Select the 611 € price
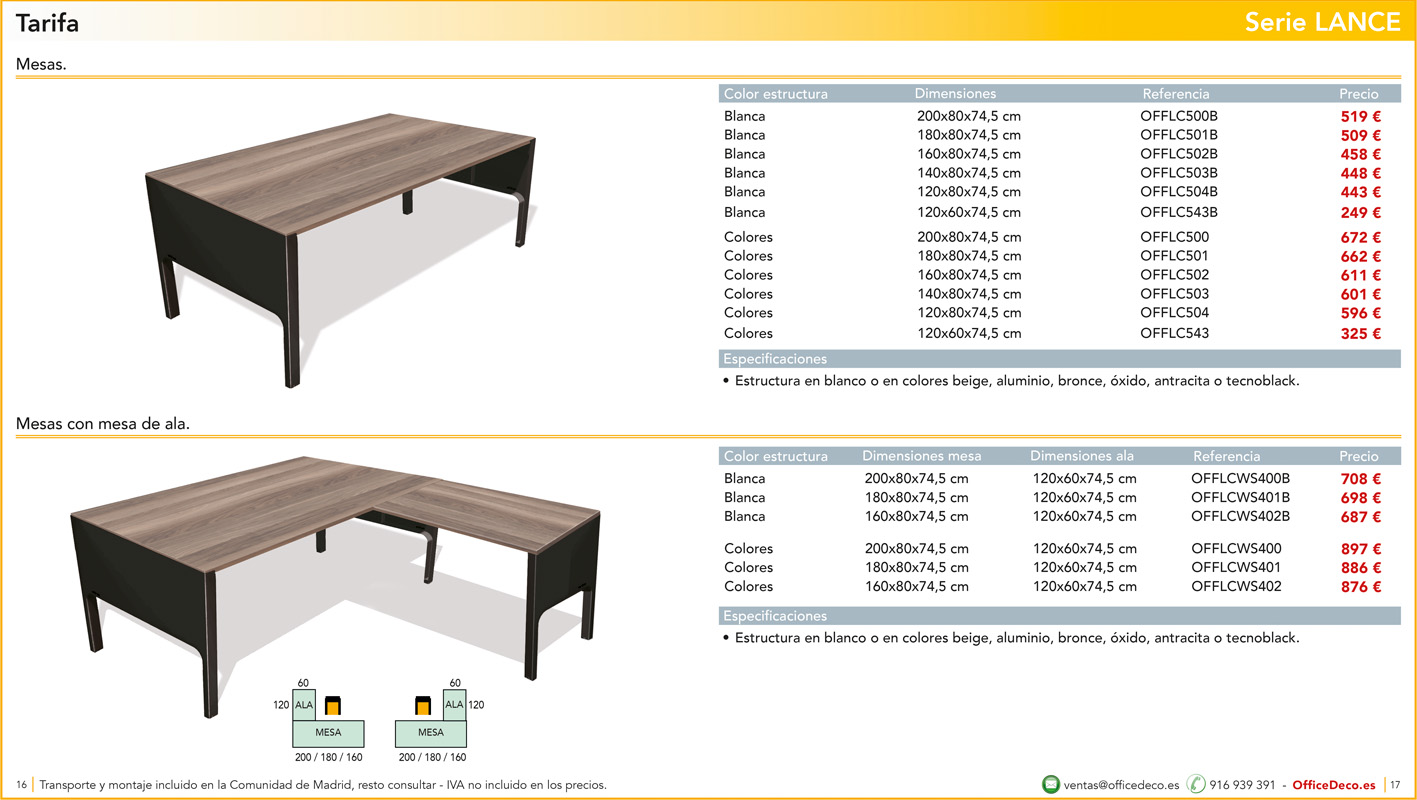1417x800 pixels. pyautogui.click(x=1361, y=275)
